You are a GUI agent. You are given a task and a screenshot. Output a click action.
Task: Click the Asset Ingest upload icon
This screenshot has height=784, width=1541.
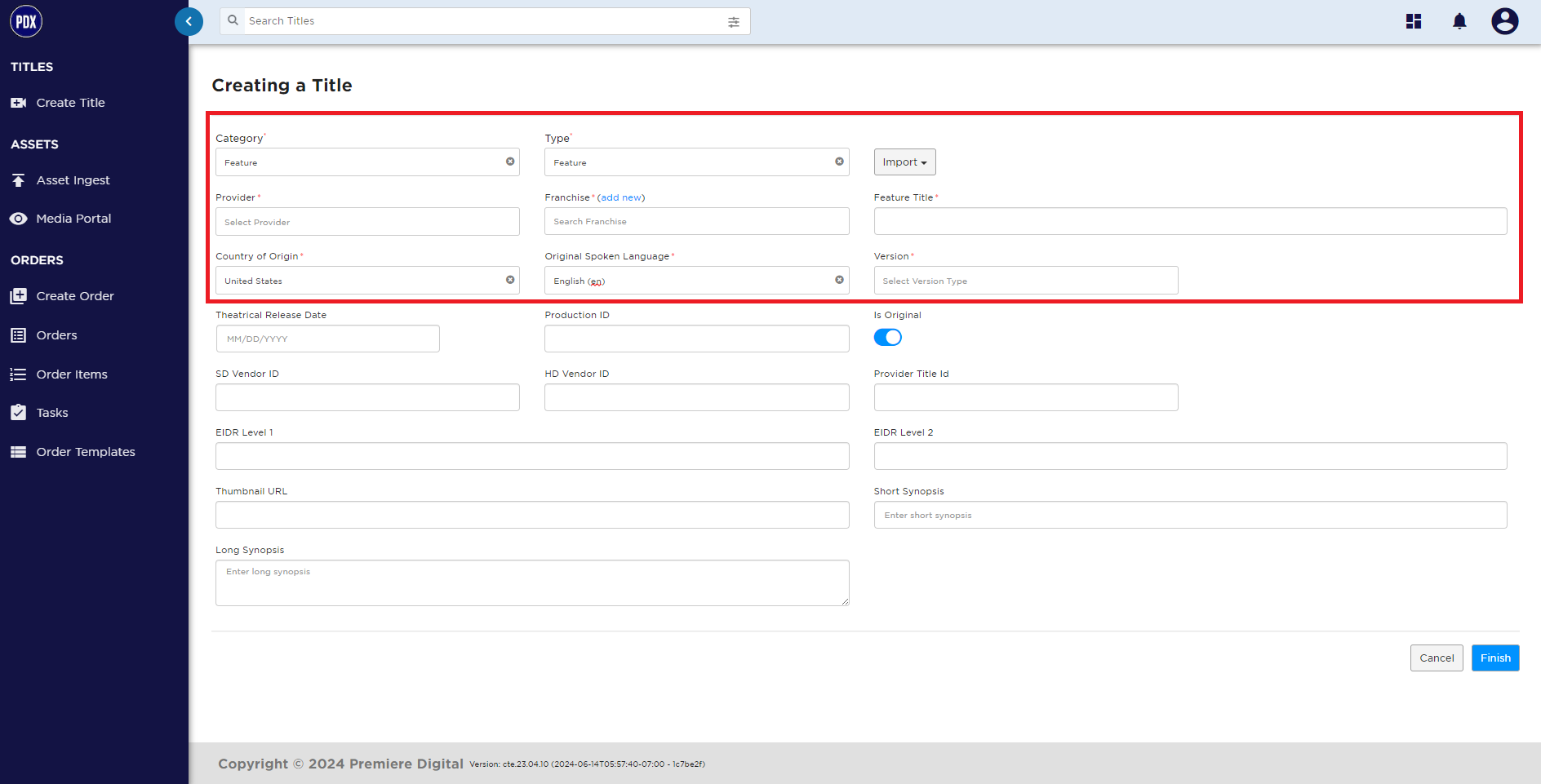18,180
